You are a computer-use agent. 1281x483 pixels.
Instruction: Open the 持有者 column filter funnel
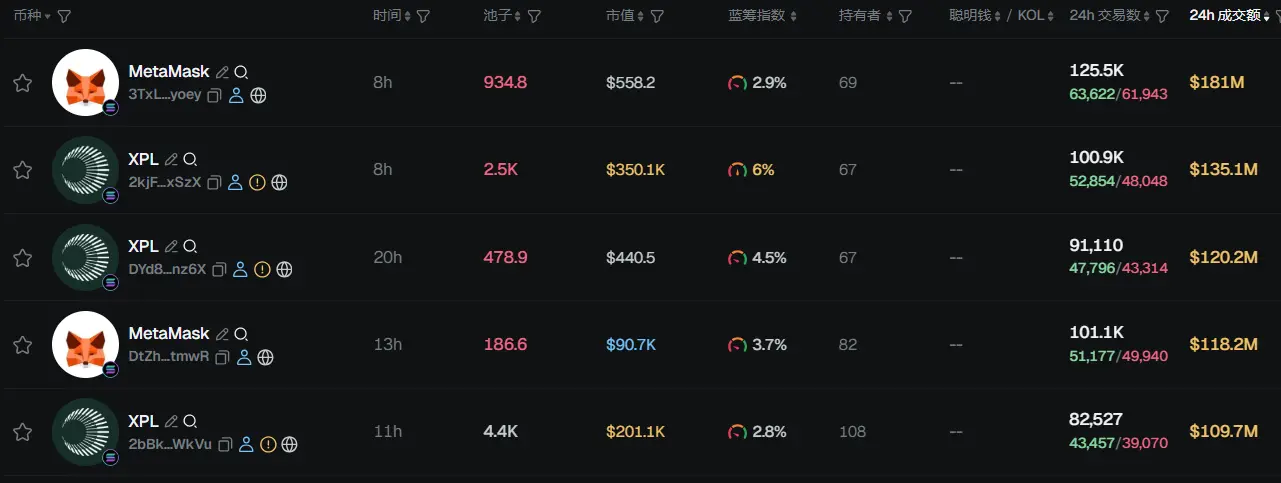905,16
